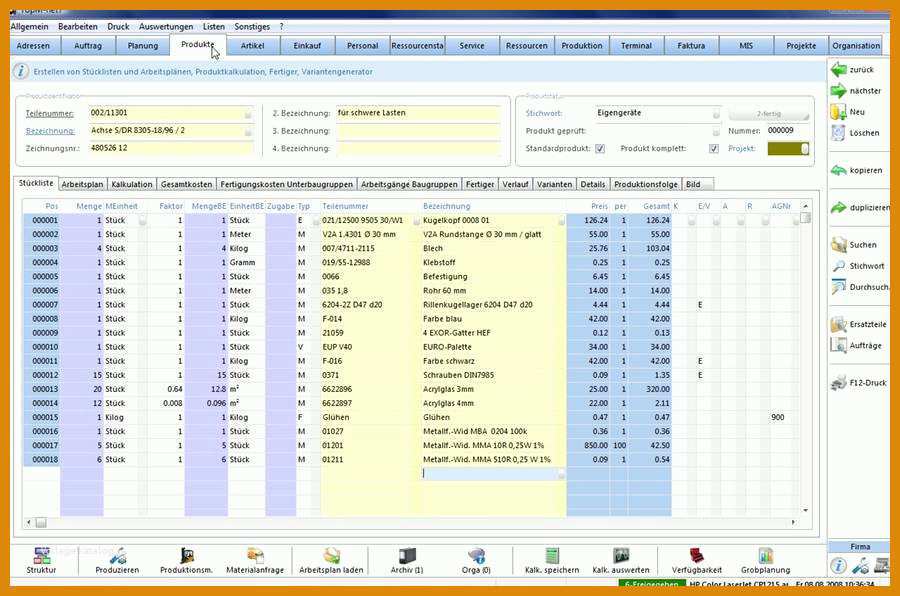The width and height of the screenshot is (900, 596).
Task: Open Orga (0) icon
Action: [476, 556]
